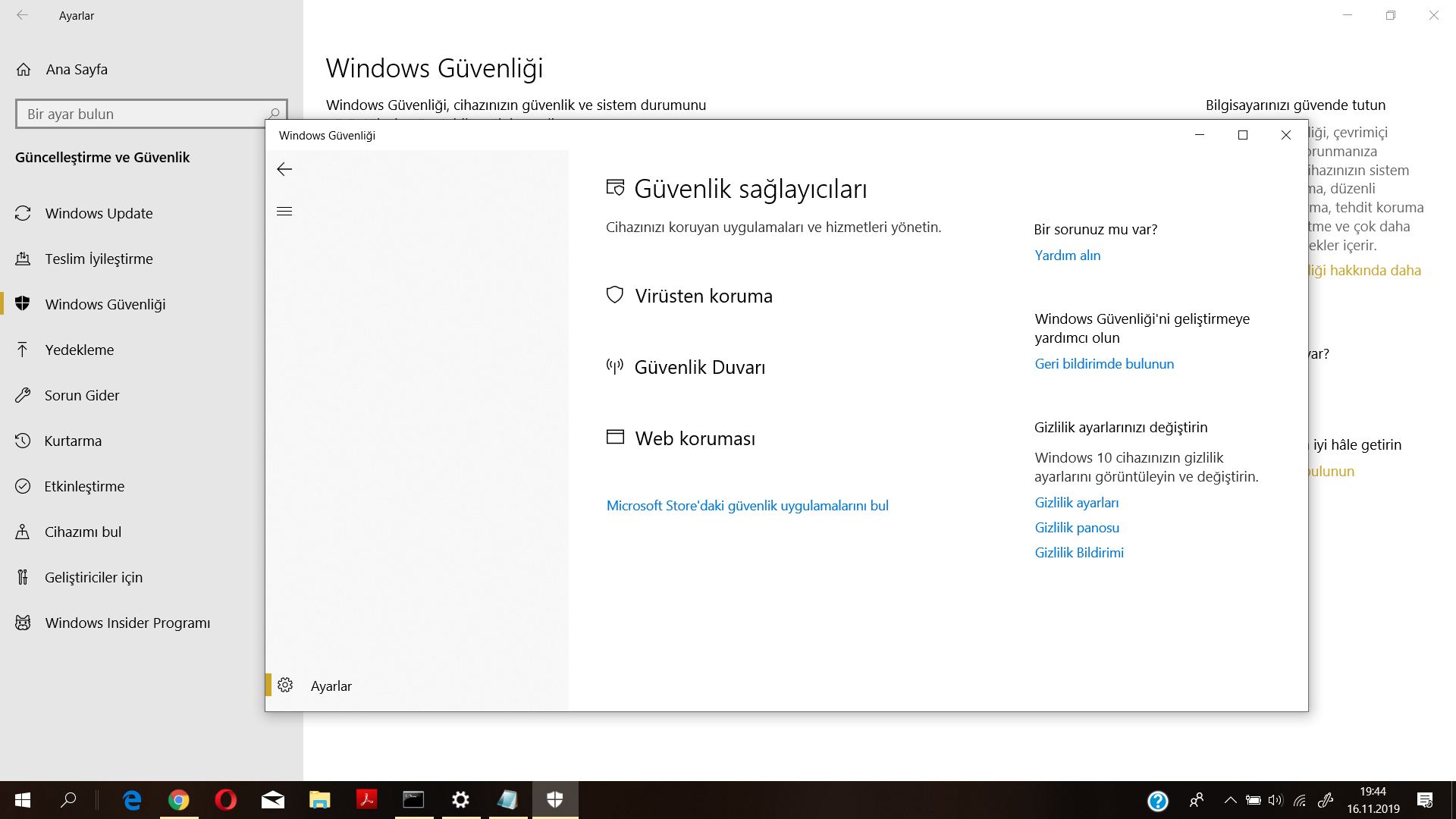Go back in Windows Güvenliği window
Image resolution: width=1456 pixels, height=819 pixels.
pyautogui.click(x=284, y=169)
